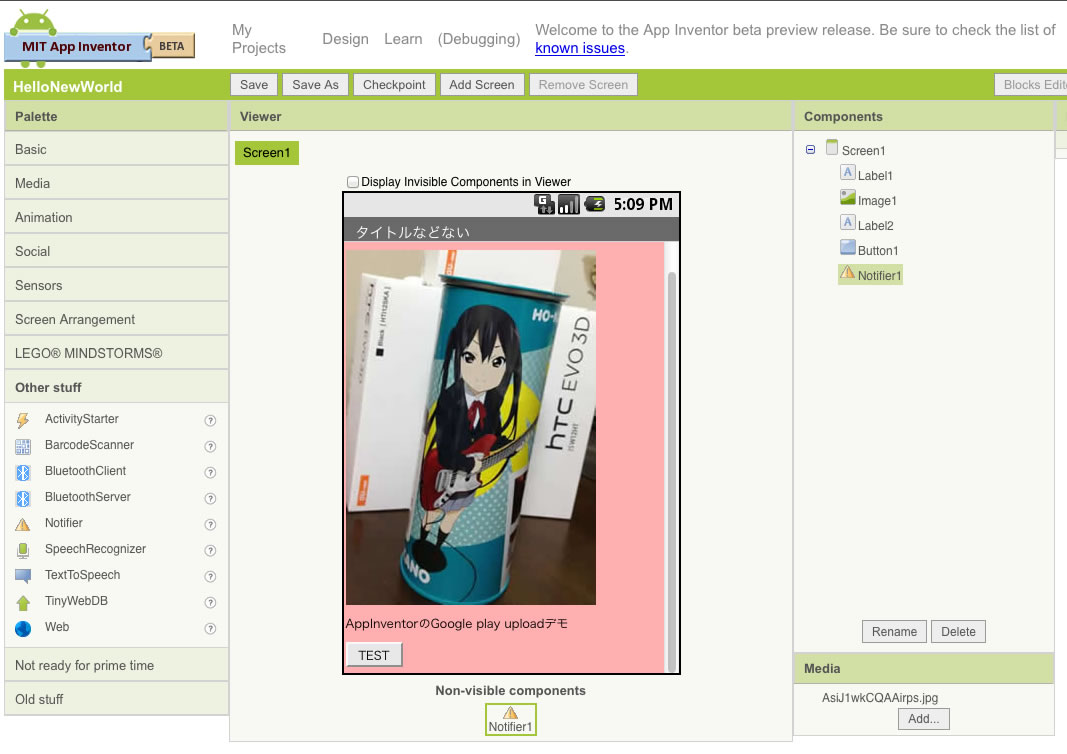Click the Image1 icon in Components
Viewport: 1067px width, 754px height.
click(x=847, y=197)
